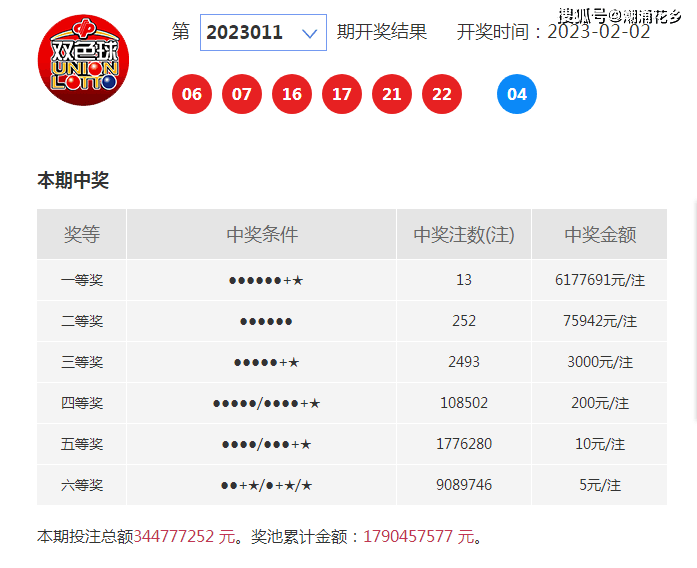Click the amount 6177691元/注
Image resolution: width=697 pixels, height=568 pixels.
pos(600,280)
